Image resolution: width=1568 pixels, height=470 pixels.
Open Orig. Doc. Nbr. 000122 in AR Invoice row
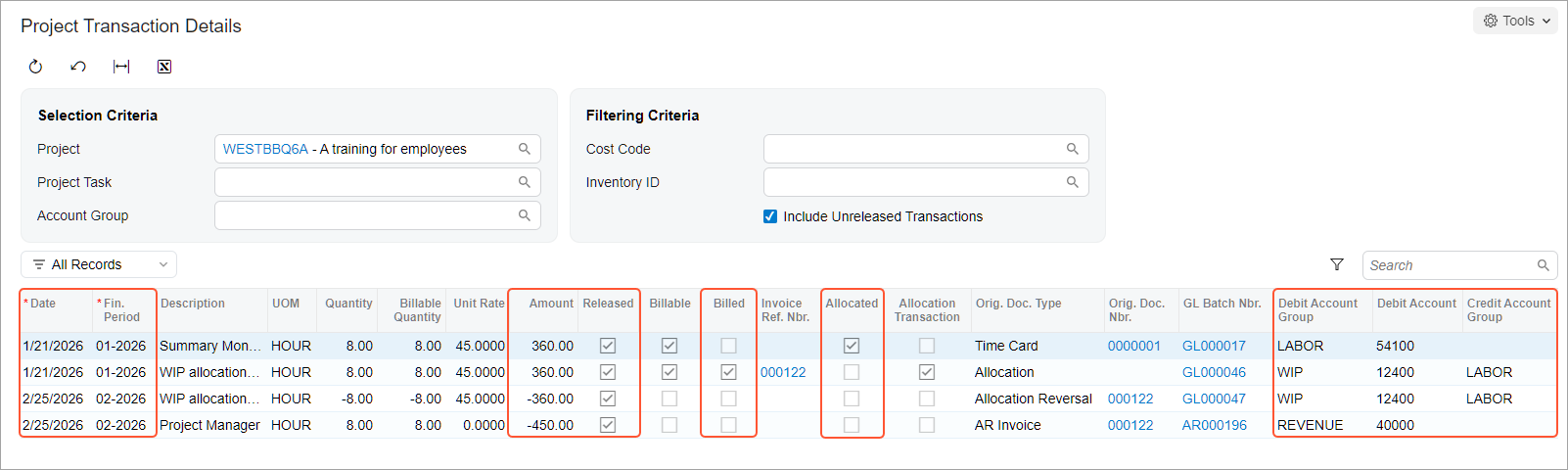[x=1130, y=425]
